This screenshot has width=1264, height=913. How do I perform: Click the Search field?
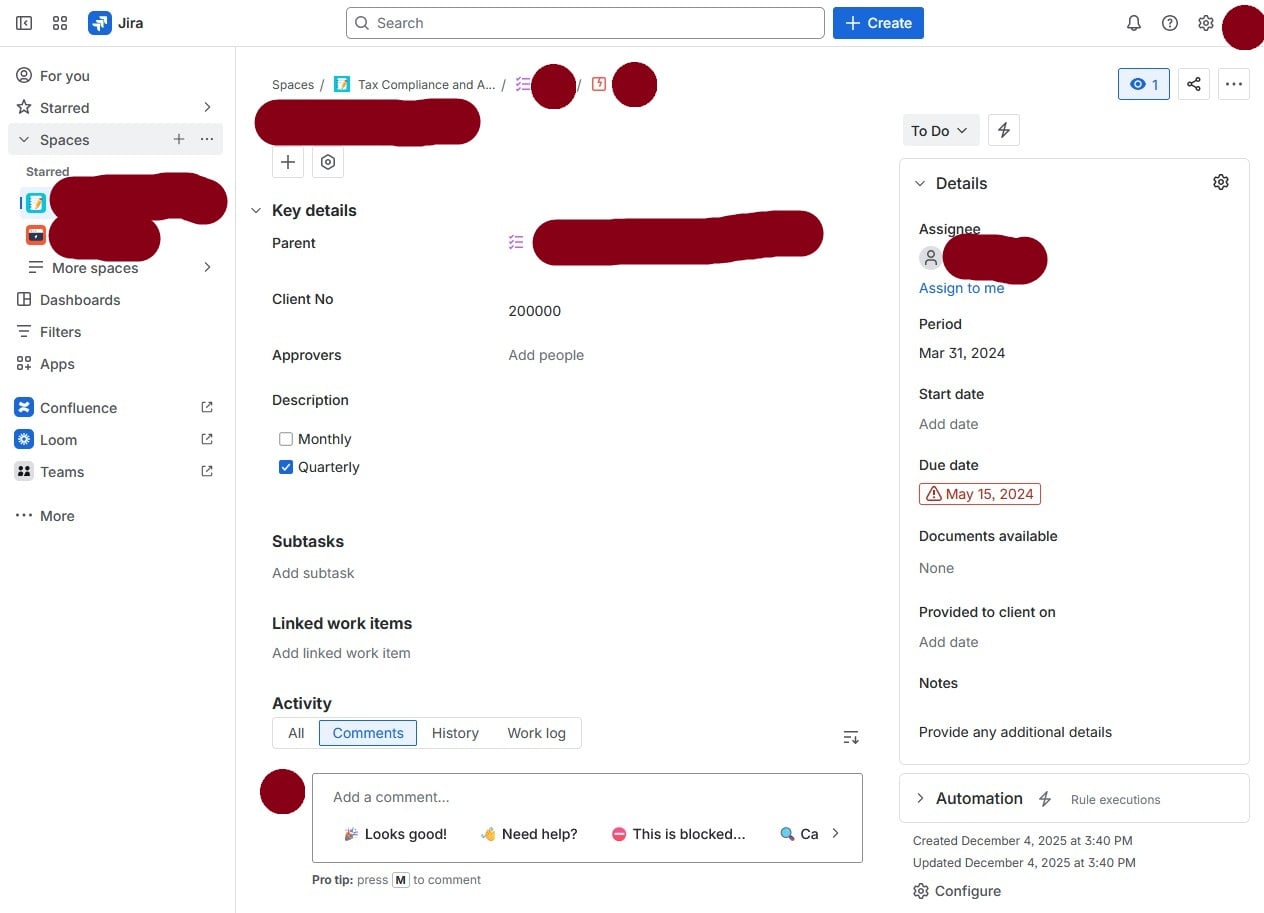click(x=585, y=23)
